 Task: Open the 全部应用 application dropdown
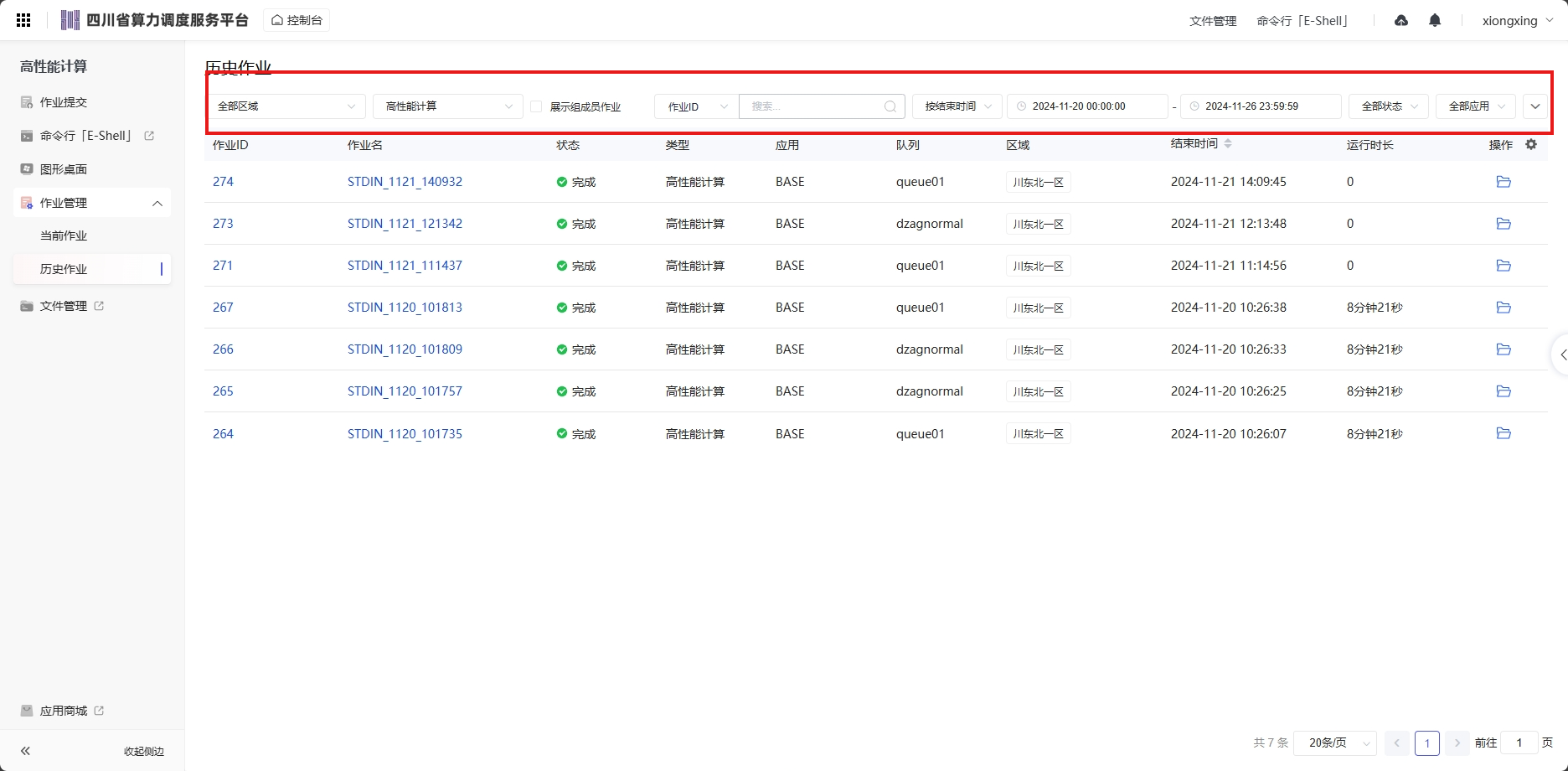[1476, 106]
